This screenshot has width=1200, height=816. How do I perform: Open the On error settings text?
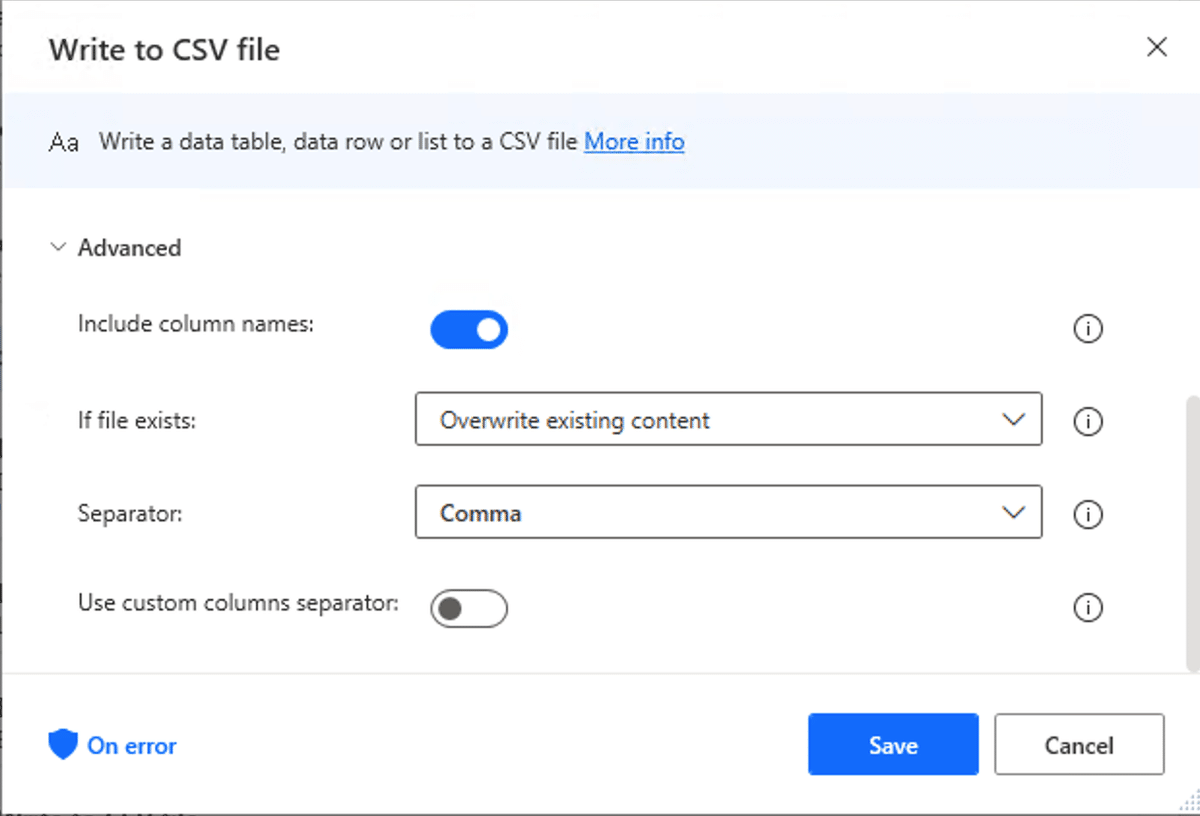[132, 746]
